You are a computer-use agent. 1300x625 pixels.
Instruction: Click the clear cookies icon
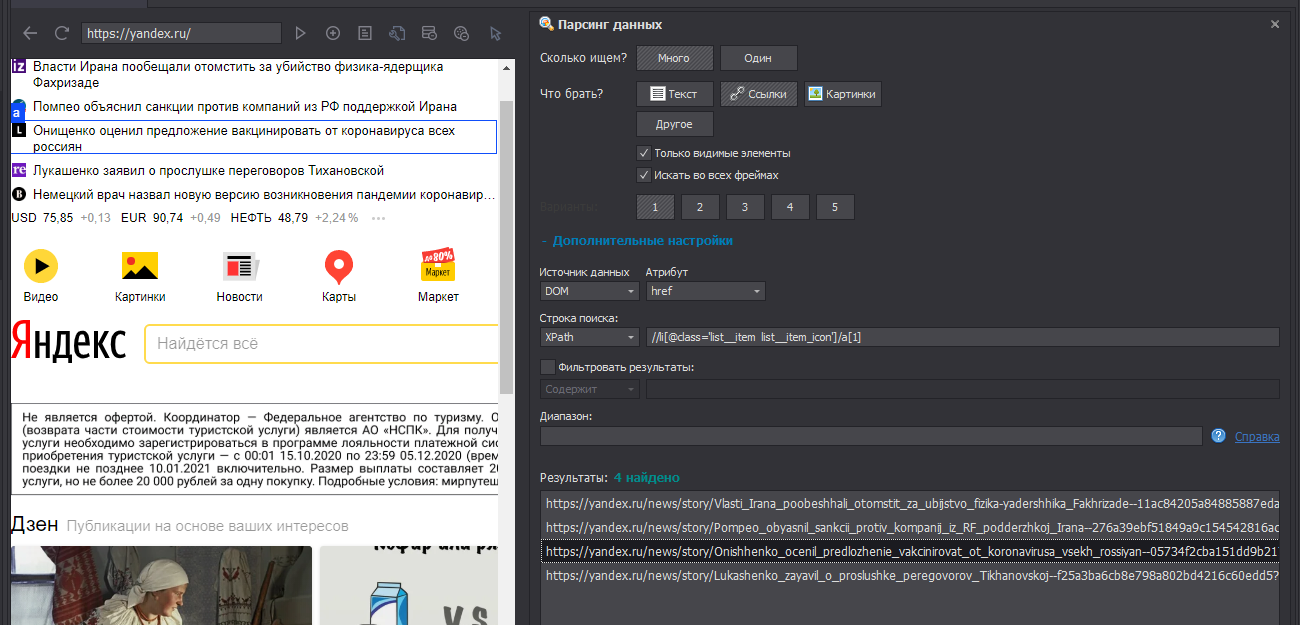pos(461,33)
